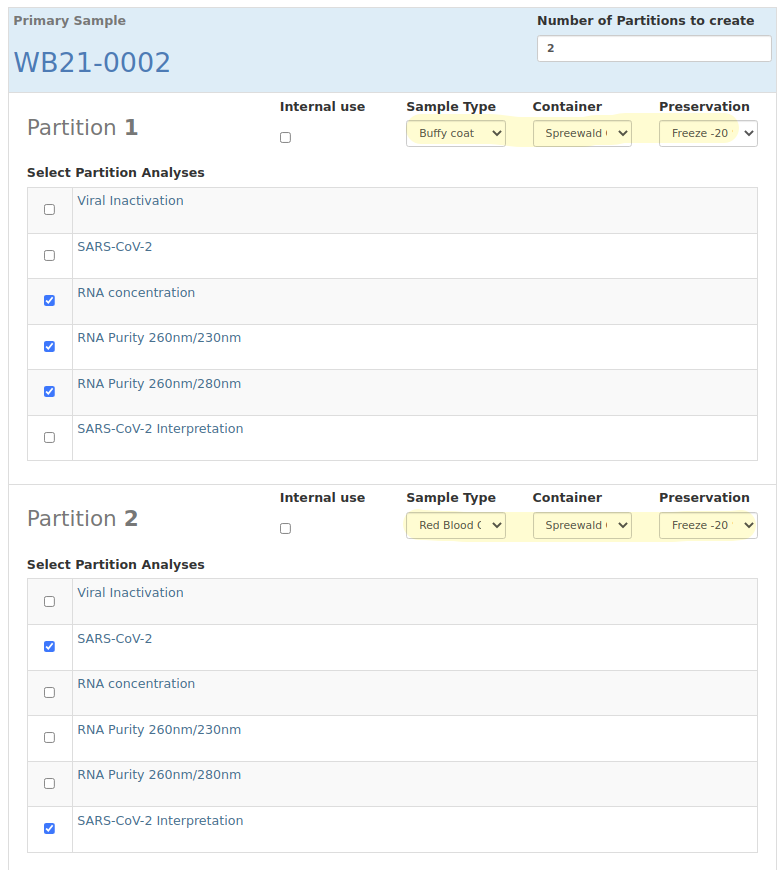Open Partition 2 Sample Type dropdown
The image size is (780, 870).
click(455, 525)
